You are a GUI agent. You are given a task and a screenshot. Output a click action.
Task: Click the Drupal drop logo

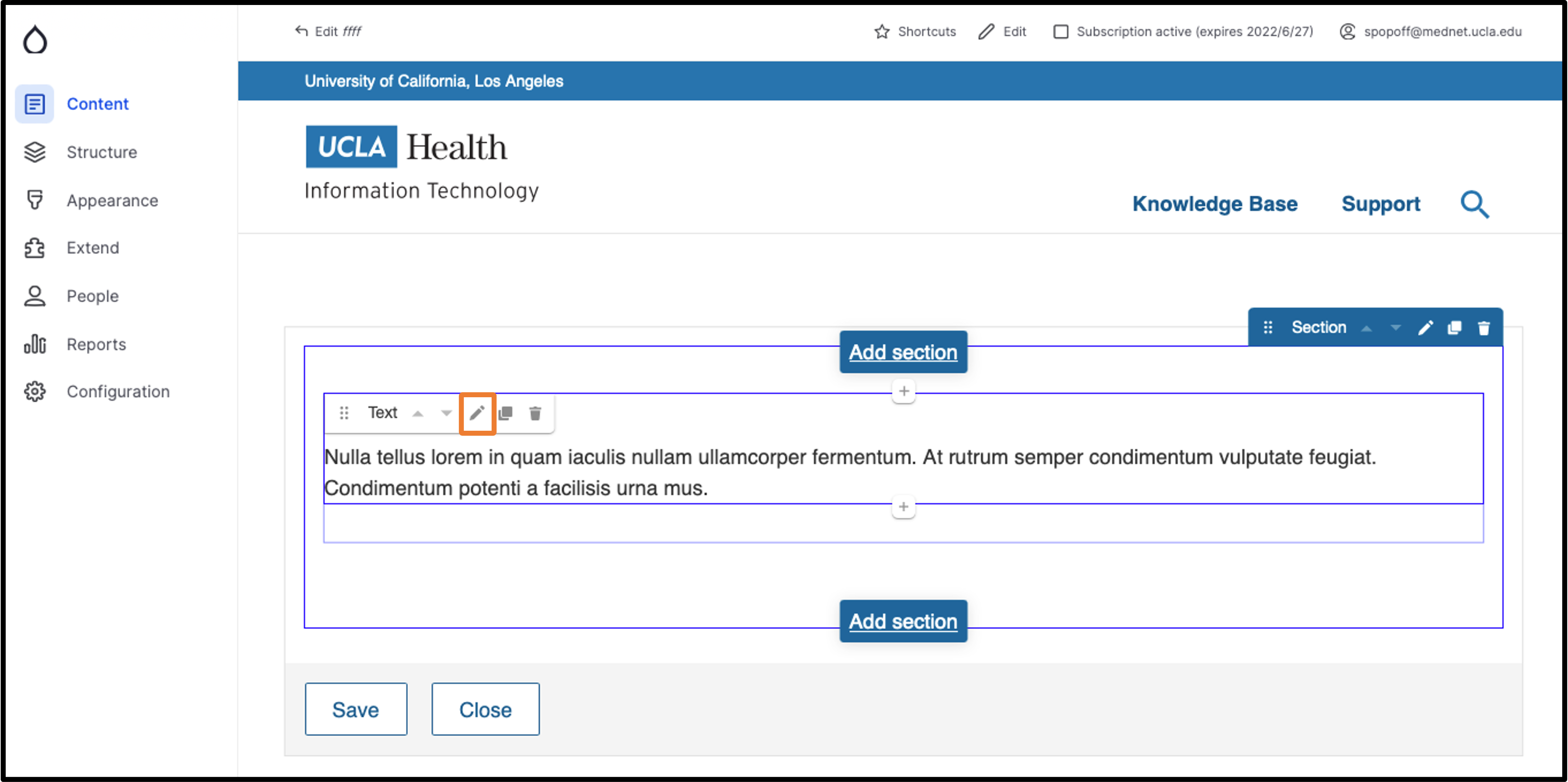35,40
